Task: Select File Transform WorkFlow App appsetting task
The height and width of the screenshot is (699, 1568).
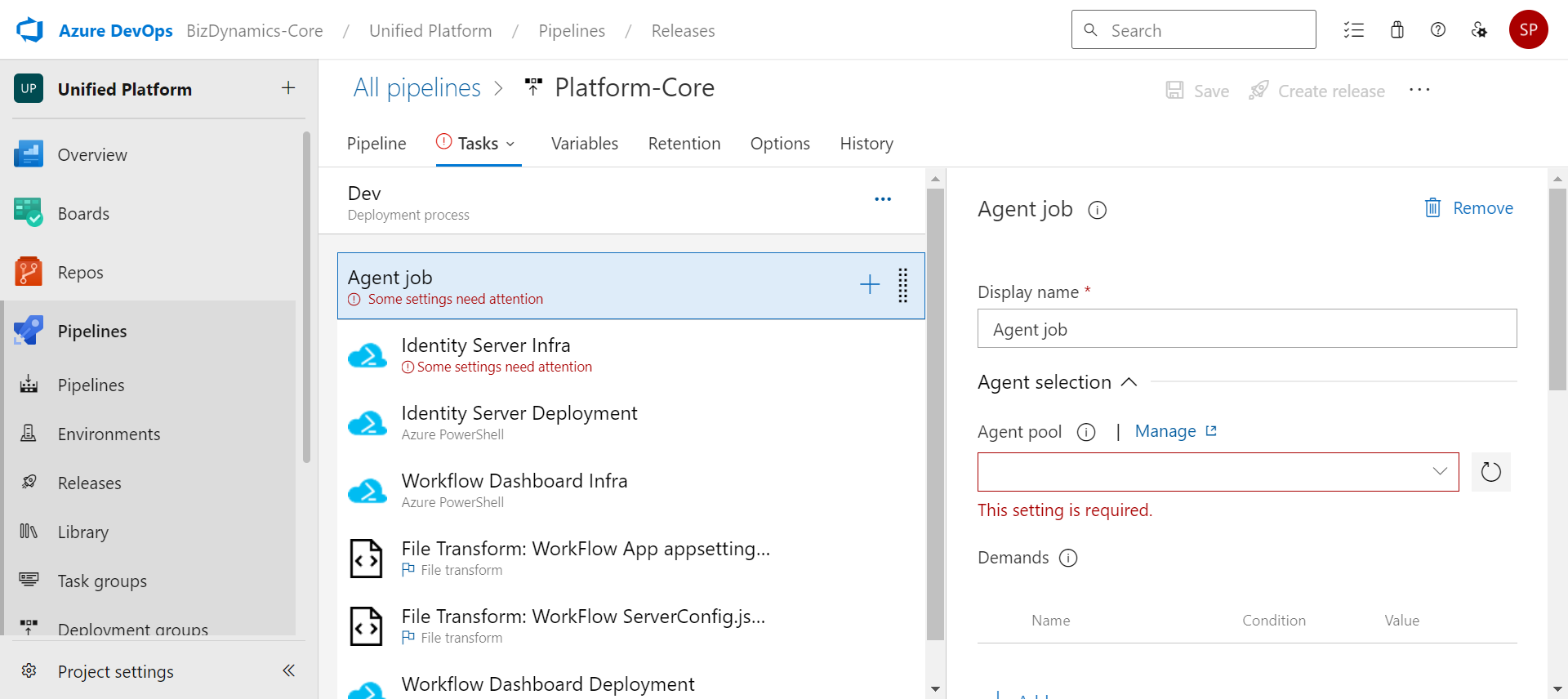Action: pos(630,559)
